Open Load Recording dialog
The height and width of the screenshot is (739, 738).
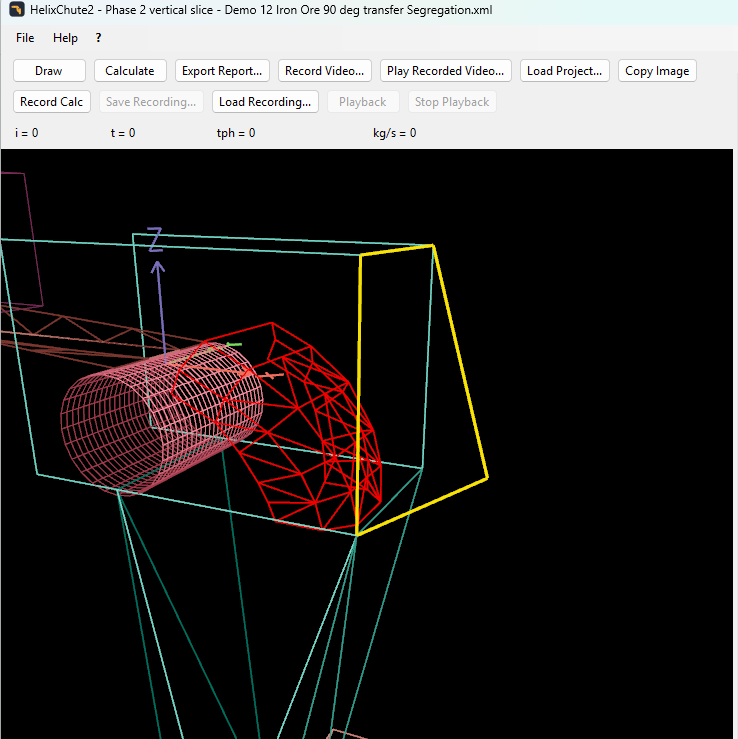tap(265, 102)
